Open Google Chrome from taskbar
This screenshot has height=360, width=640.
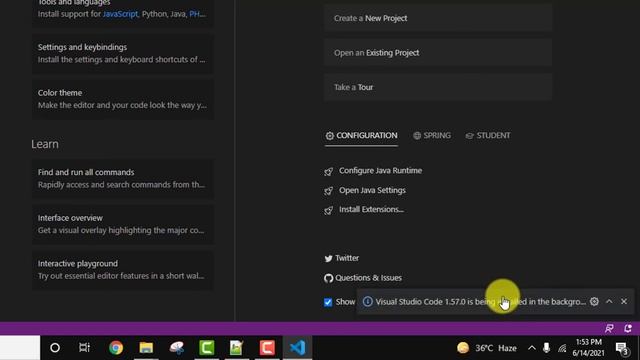point(116,348)
